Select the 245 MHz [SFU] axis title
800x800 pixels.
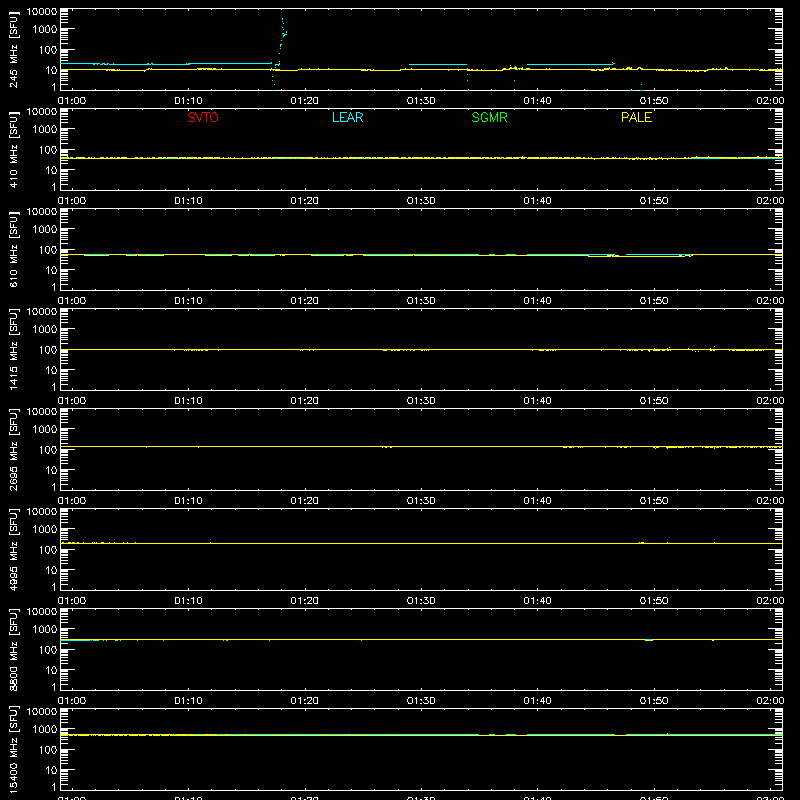13,49
